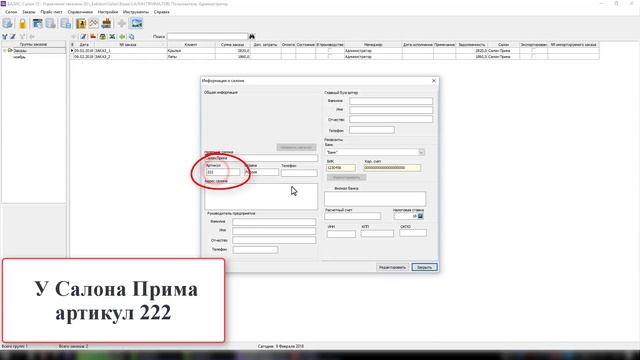Screen dimensions: 640x360
Task: Click the Excel export icon
Action: tap(112, 37)
